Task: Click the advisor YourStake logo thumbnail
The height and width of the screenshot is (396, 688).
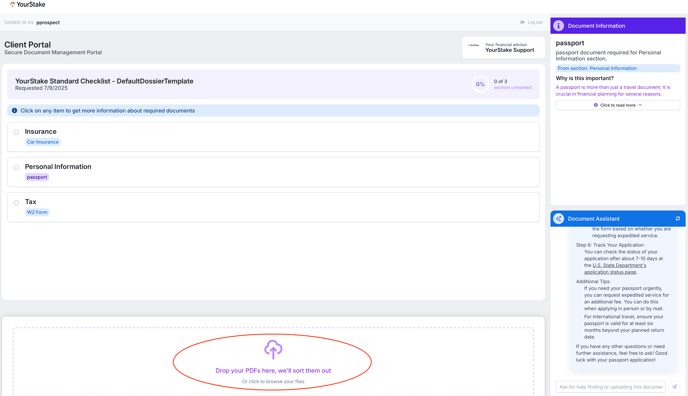Action: 473,45
